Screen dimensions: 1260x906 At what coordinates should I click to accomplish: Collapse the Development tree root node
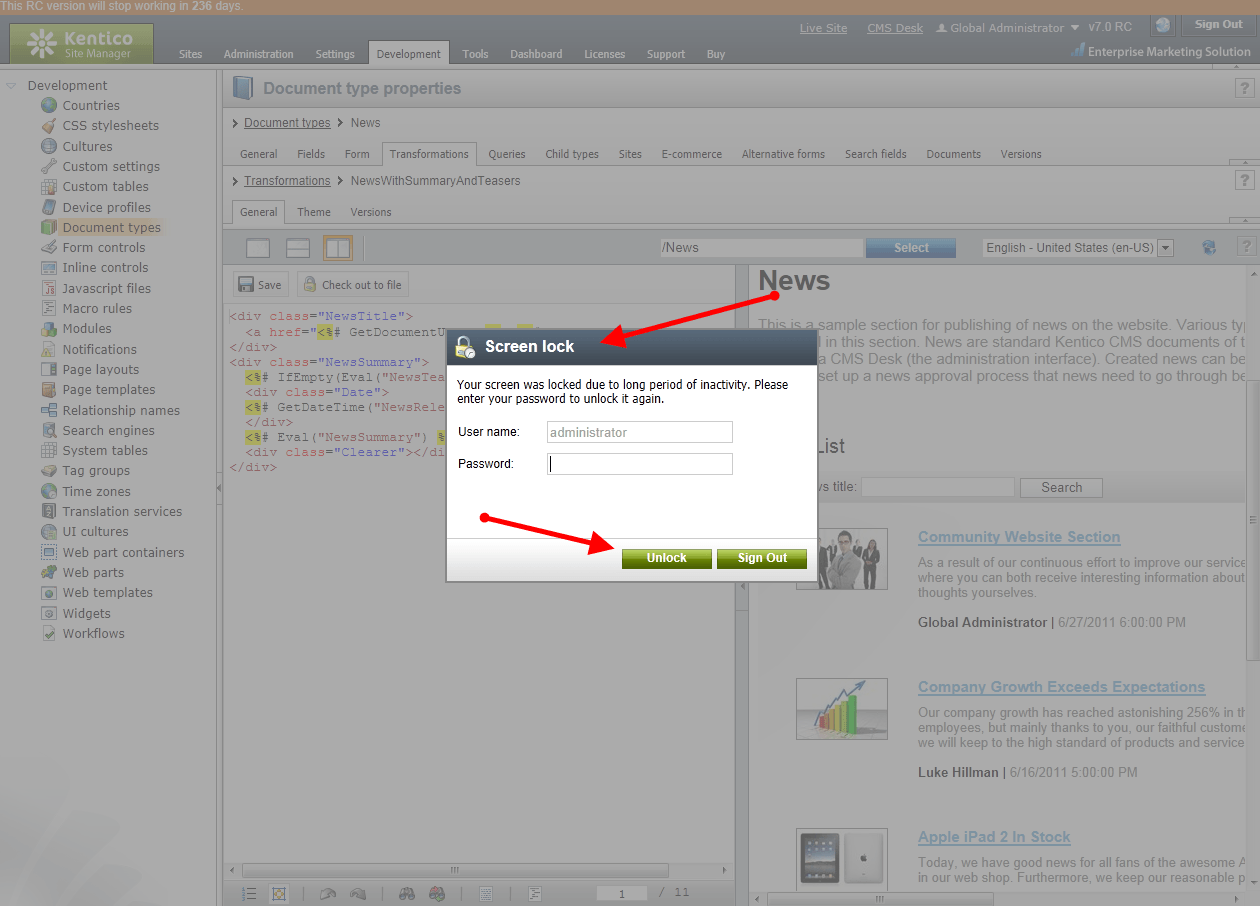coord(11,86)
